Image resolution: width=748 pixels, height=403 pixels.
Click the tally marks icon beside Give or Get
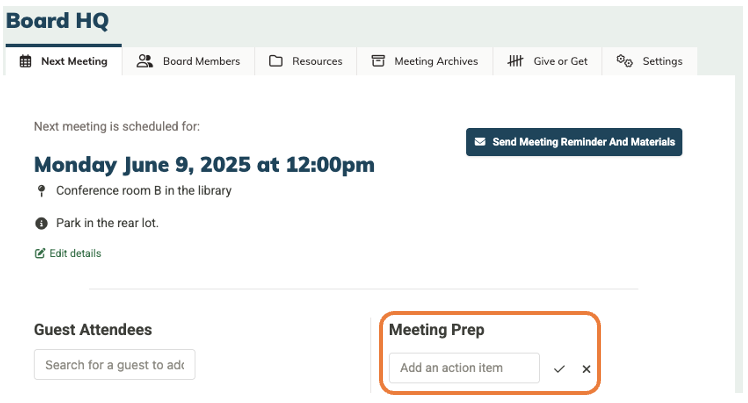[x=515, y=61]
